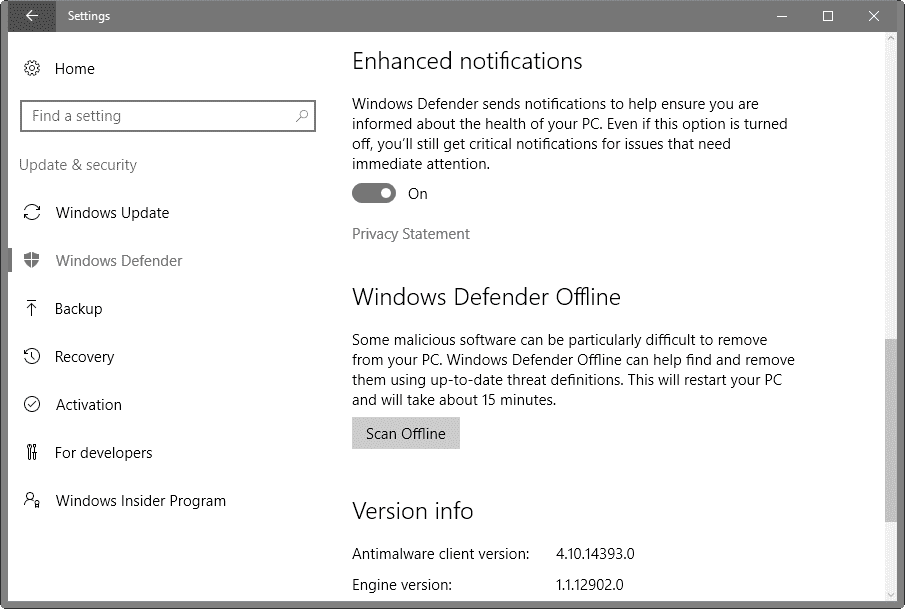Maximize the Settings window

tap(828, 16)
